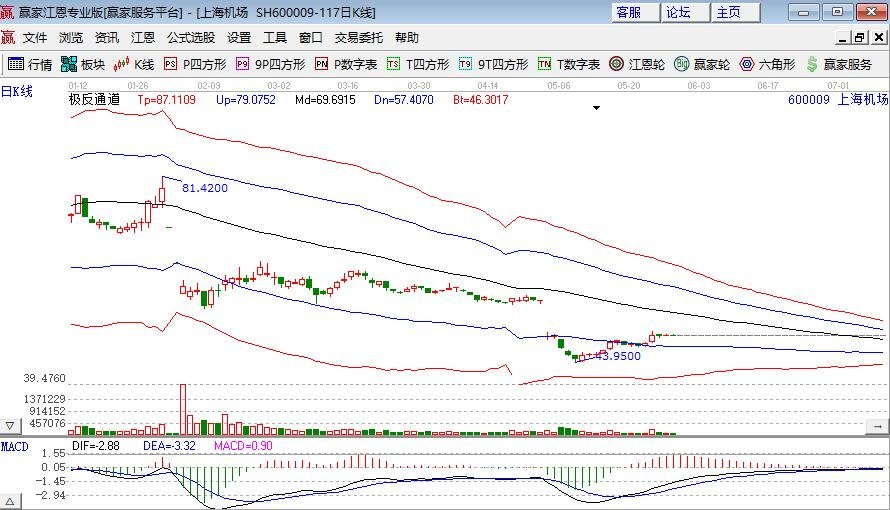Open the P数字表 tool
The height and width of the screenshot is (510, 890).
[x=346, y=64]
